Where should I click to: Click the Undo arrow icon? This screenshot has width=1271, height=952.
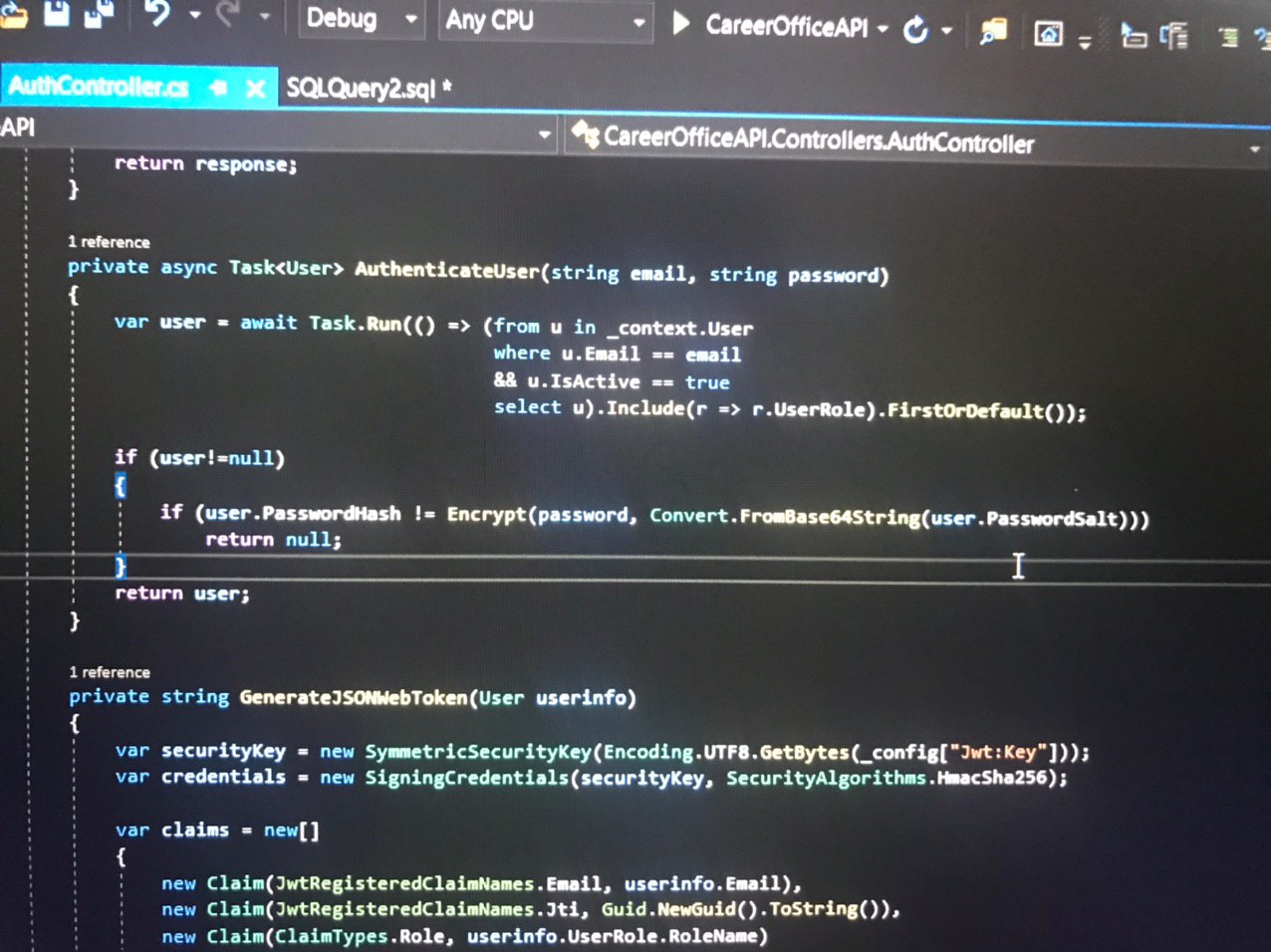pyautogui.click(x=158, y=13)
